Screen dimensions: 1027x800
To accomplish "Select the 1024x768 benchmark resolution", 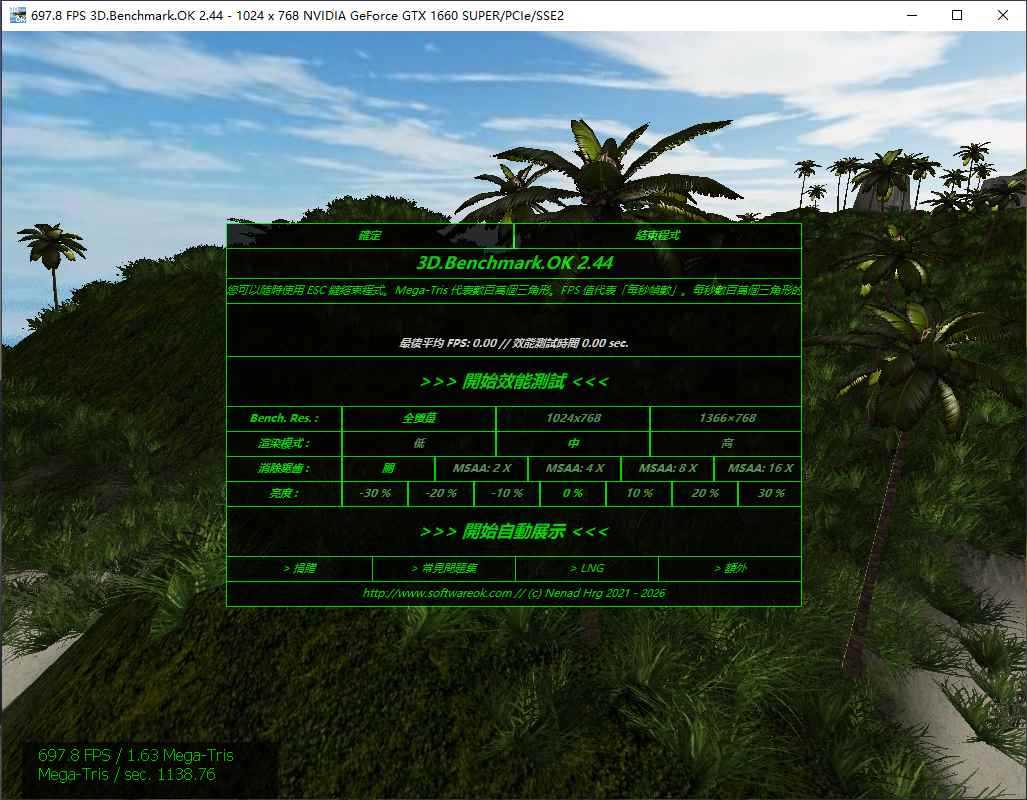I will [572, 418].
